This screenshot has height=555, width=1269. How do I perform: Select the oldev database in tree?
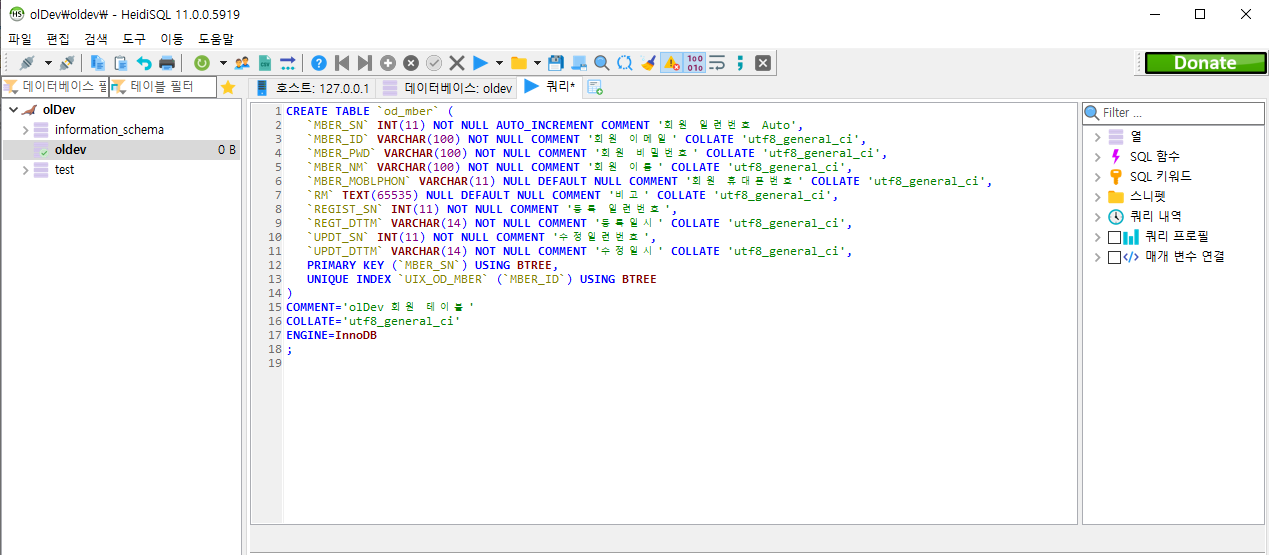coord(121,150)
